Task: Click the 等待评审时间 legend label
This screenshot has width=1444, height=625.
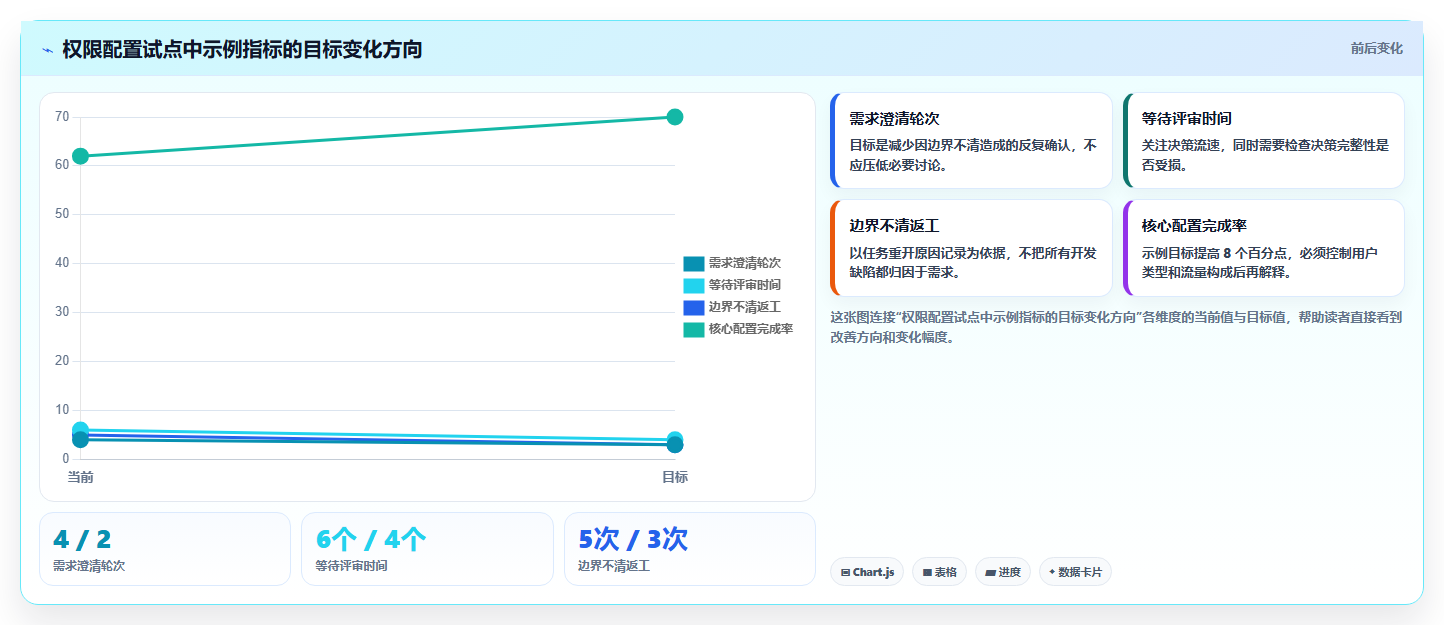Action: (745, 286)
